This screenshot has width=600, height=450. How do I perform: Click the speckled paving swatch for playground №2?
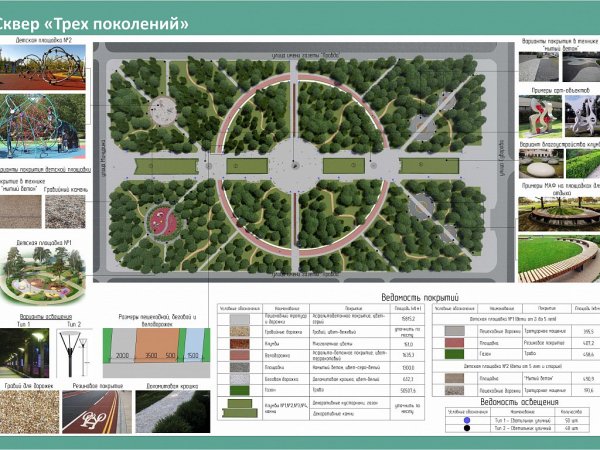pyautogui.click(x=454, y=390)
